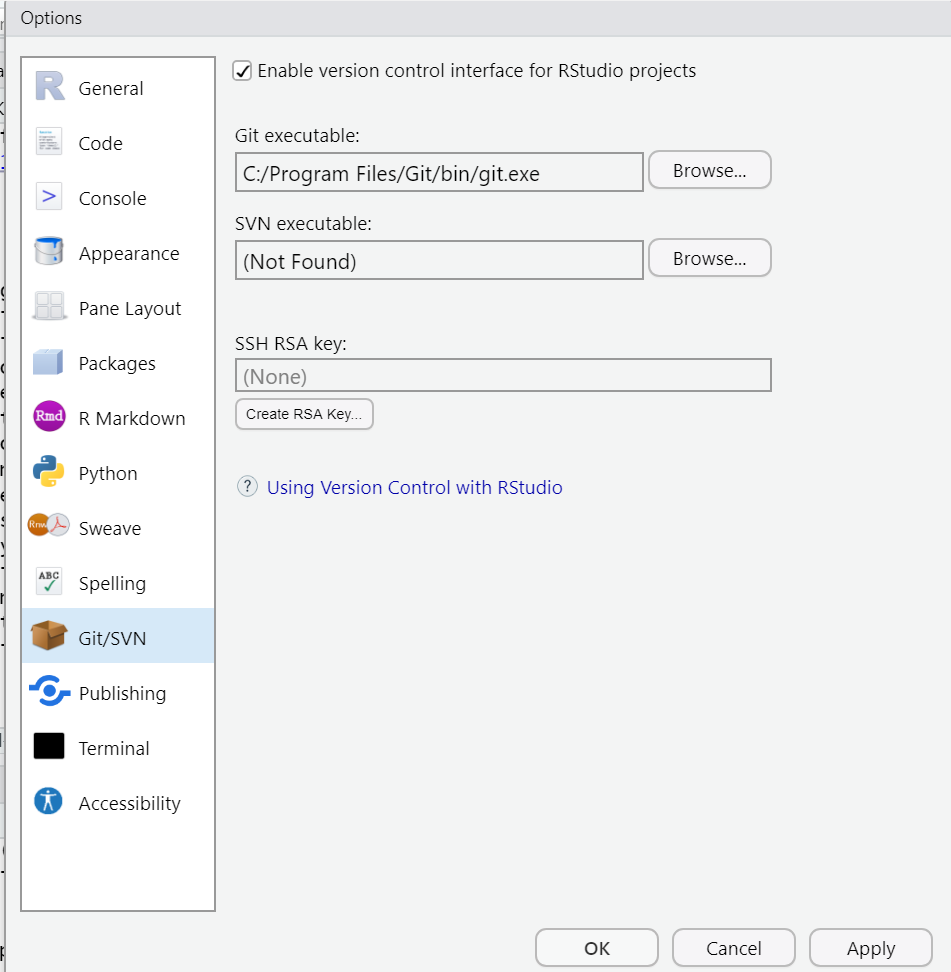
Task: Click the Packages box icon
Action: (x=48, y=361)
